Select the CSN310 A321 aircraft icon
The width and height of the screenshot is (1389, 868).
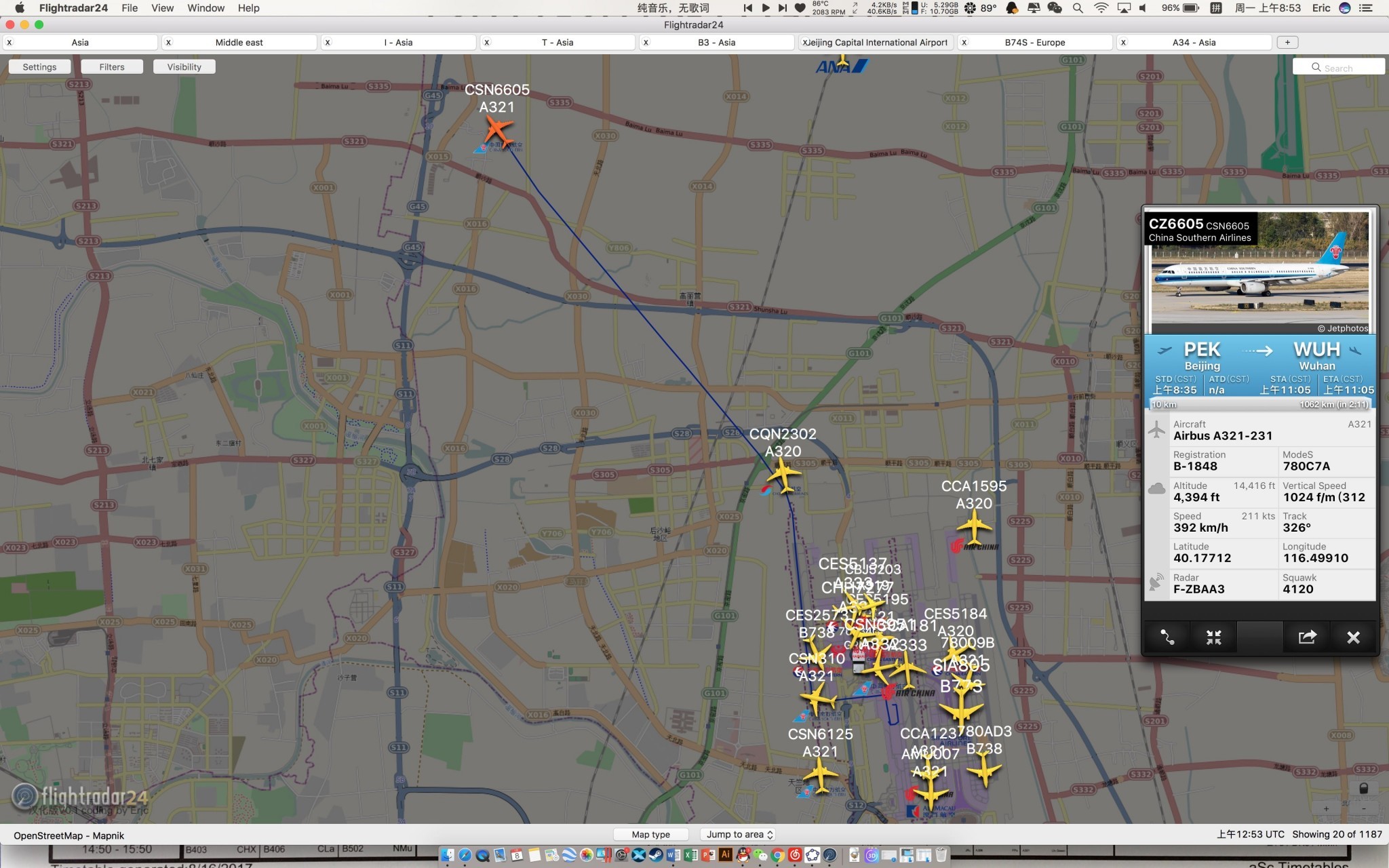pos(818,698)
